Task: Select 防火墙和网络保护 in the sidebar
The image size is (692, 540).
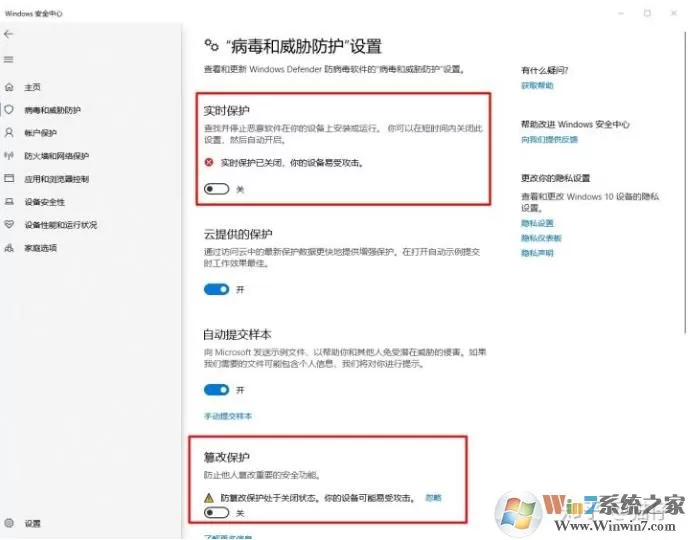Action: click(x=56, y=156)
